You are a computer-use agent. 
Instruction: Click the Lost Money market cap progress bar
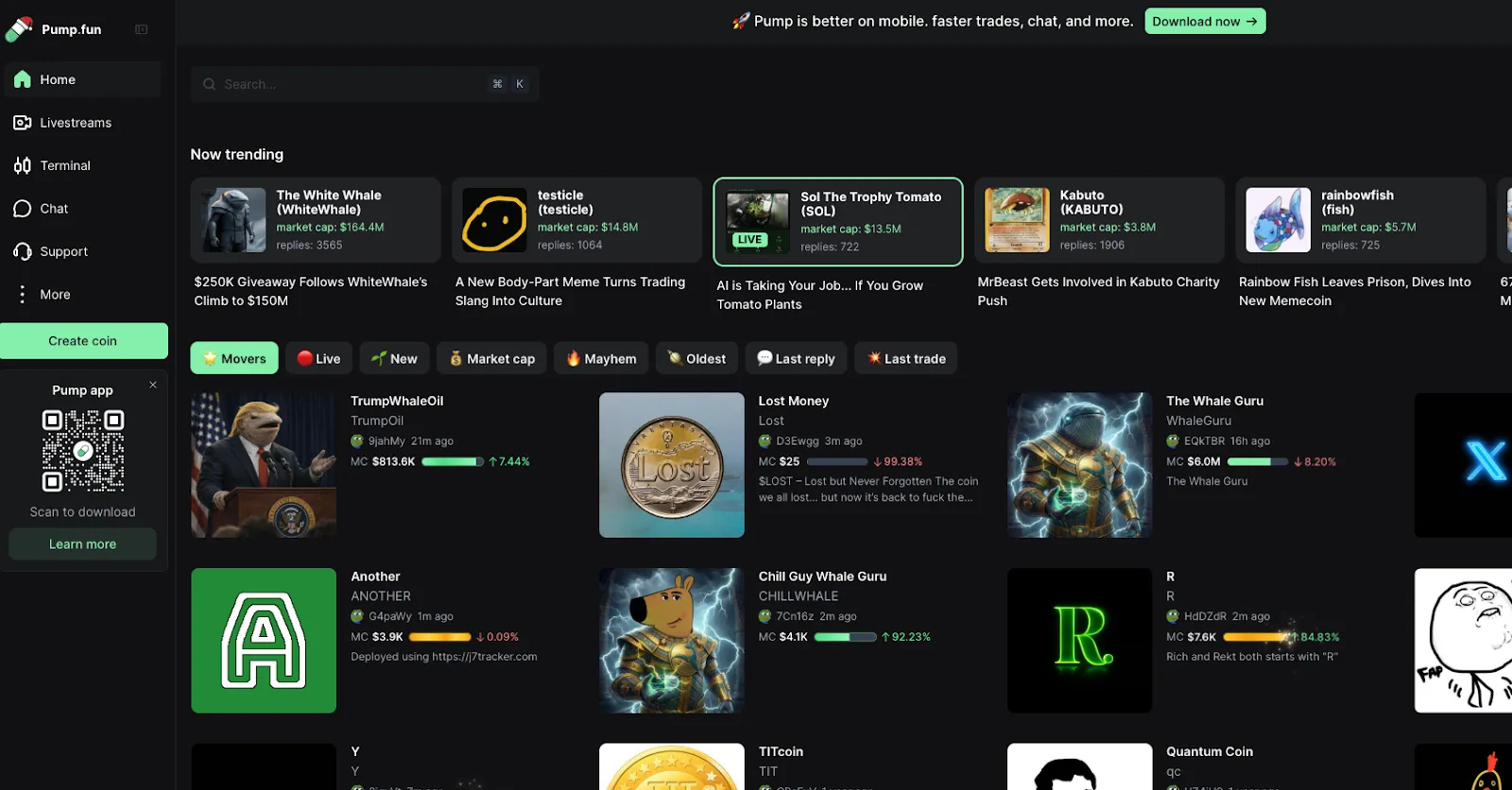click(837, 462)
